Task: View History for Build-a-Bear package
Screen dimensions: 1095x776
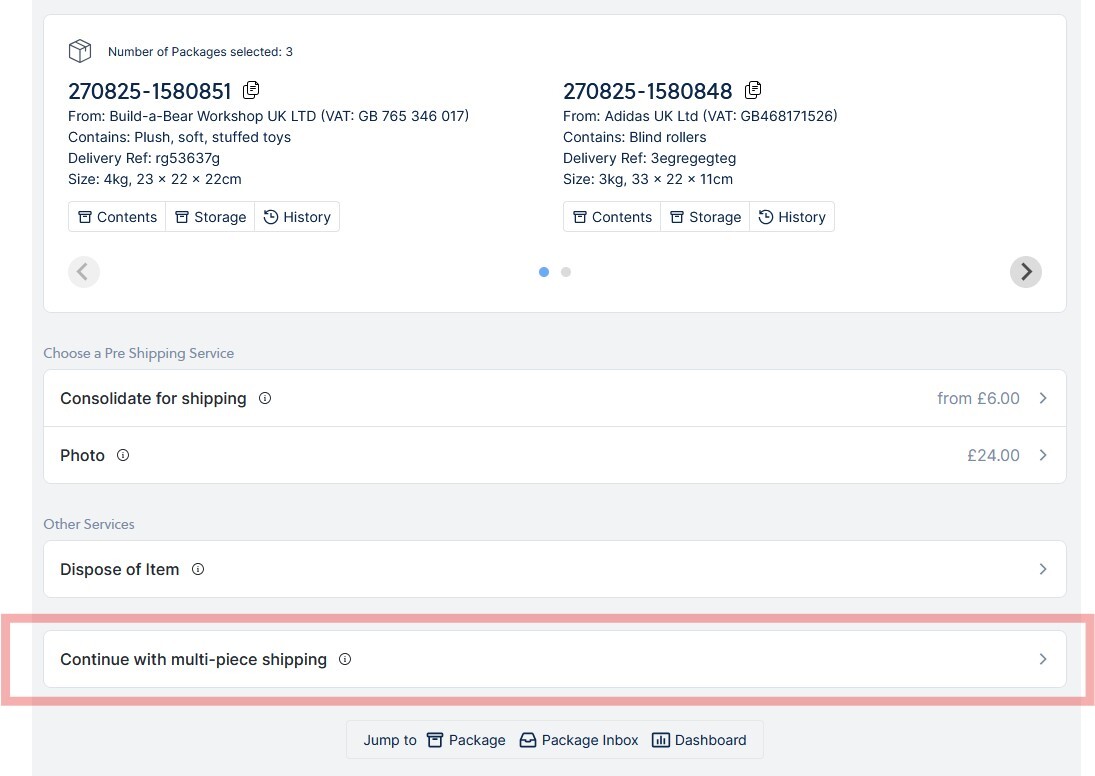Action: click(x=297, y=217)
